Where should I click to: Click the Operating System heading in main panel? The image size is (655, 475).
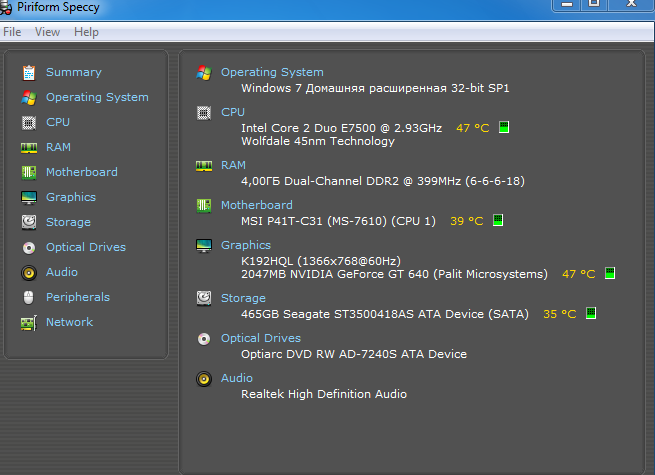272,72
